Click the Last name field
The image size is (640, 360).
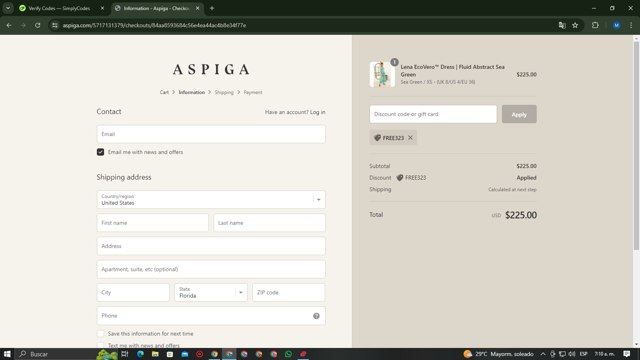[x=269, y=223]
